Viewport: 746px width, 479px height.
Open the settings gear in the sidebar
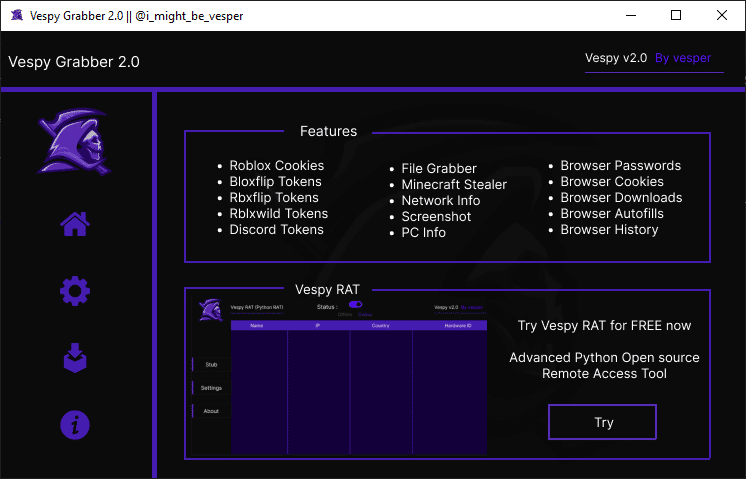[75, 291]
